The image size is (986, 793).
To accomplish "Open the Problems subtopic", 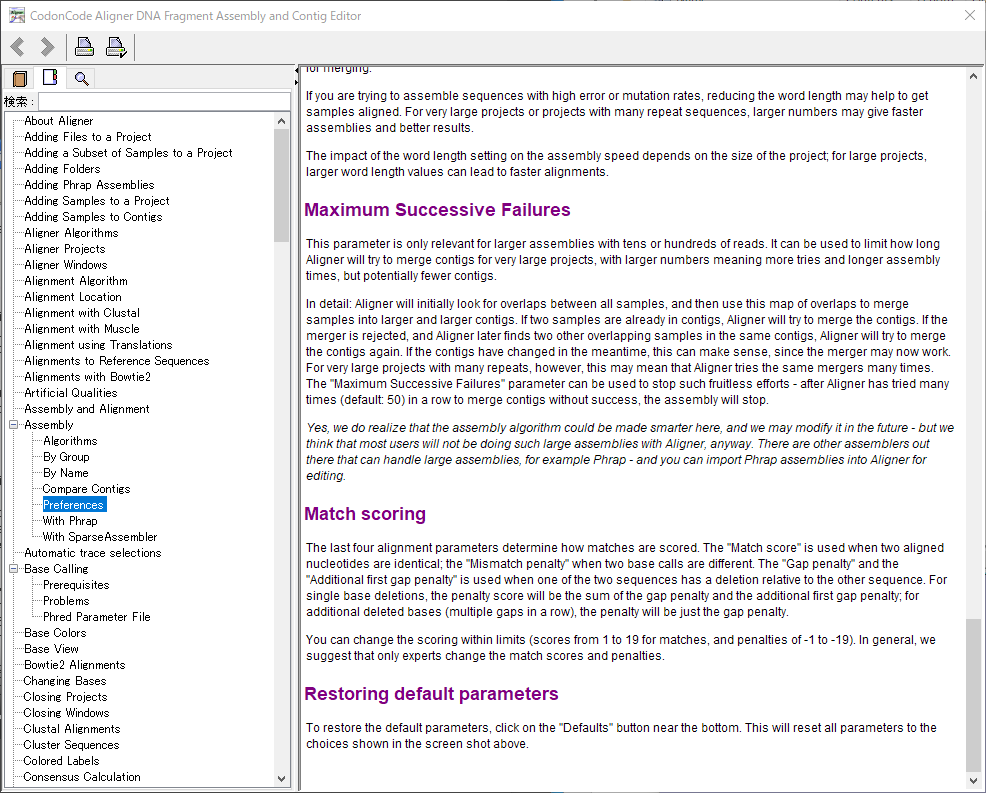I will tap(66, 601).
